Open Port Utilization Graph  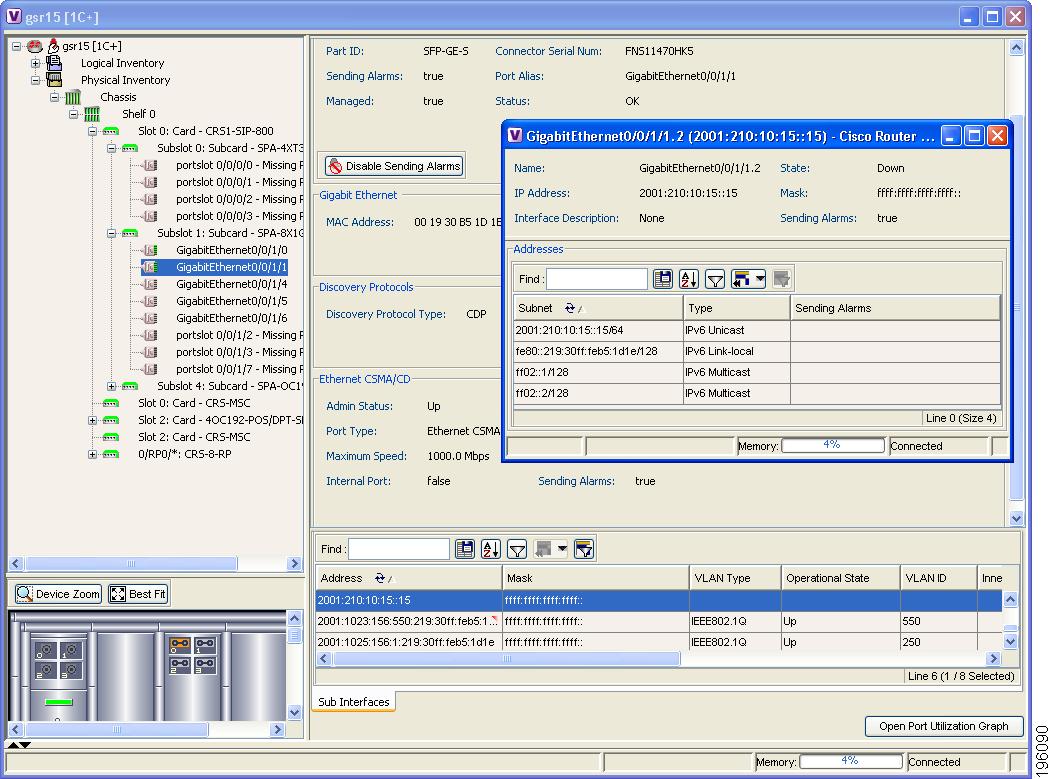click(944, 726)
